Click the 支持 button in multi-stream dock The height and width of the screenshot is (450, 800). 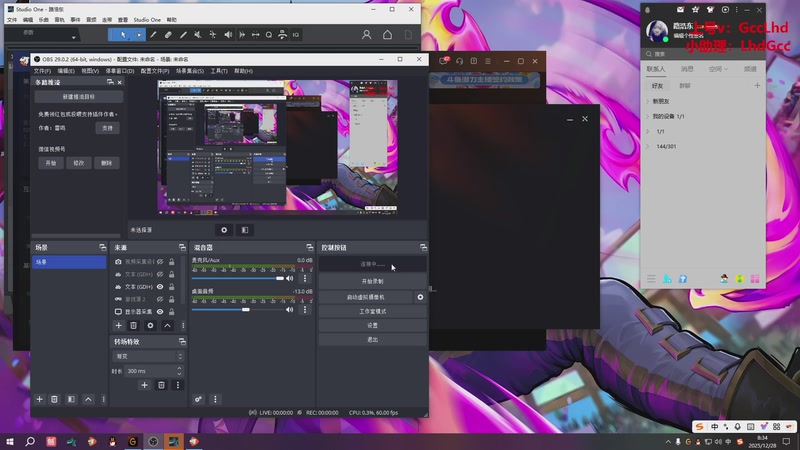(107, 128)
